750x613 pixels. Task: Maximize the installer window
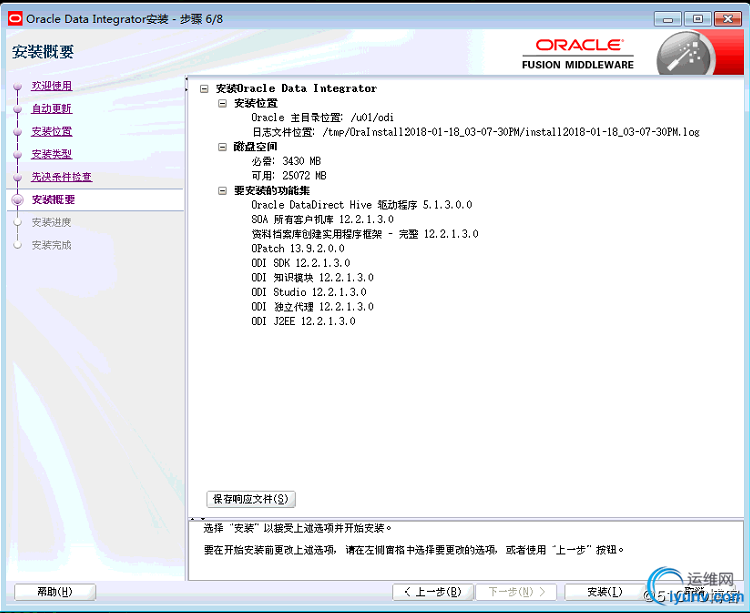point(698,19)
